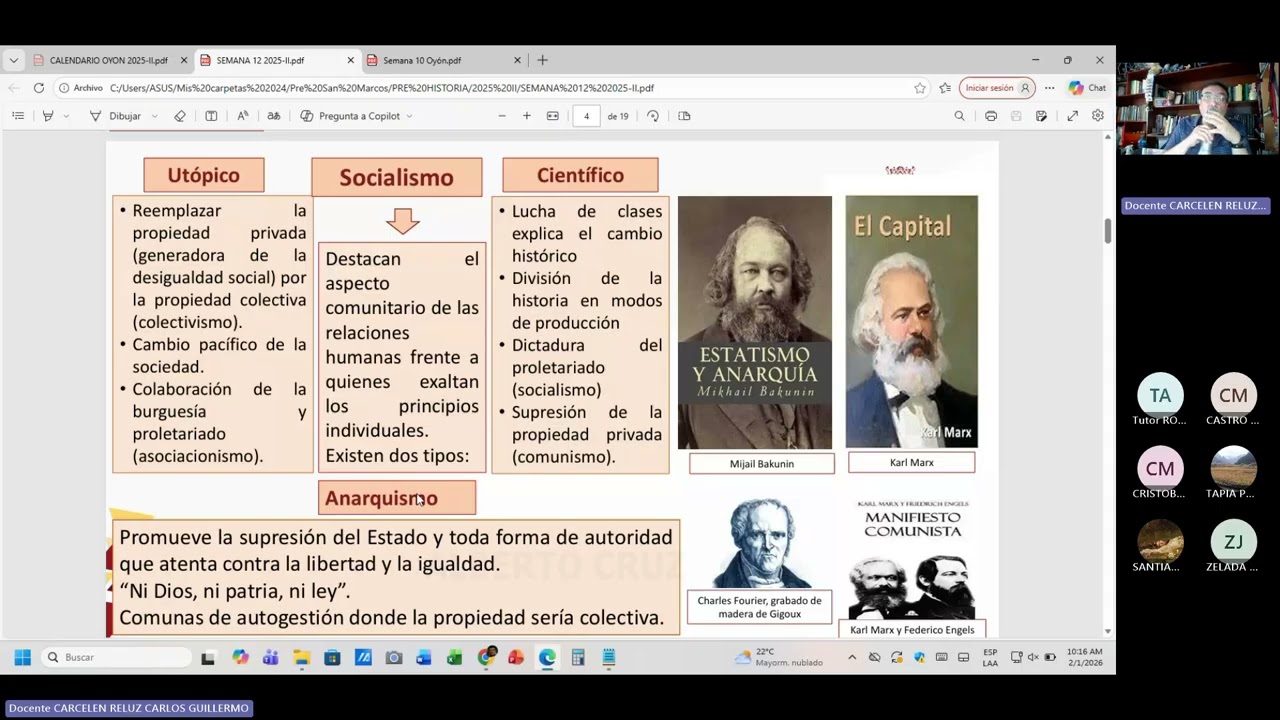Screen dimensions: 1280x720
Task: Open the Calculator app from taskbar
Action: (578, 657)
